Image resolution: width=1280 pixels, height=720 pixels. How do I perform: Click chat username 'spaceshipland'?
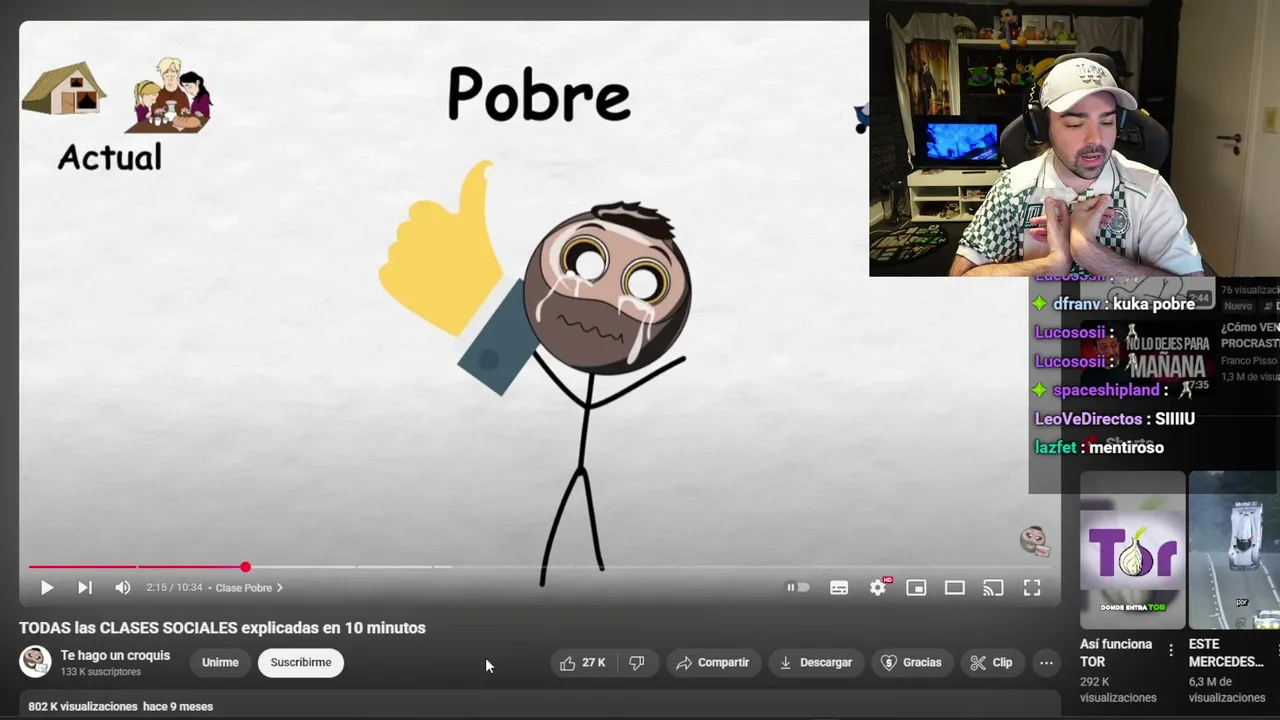coord(1105,390)
